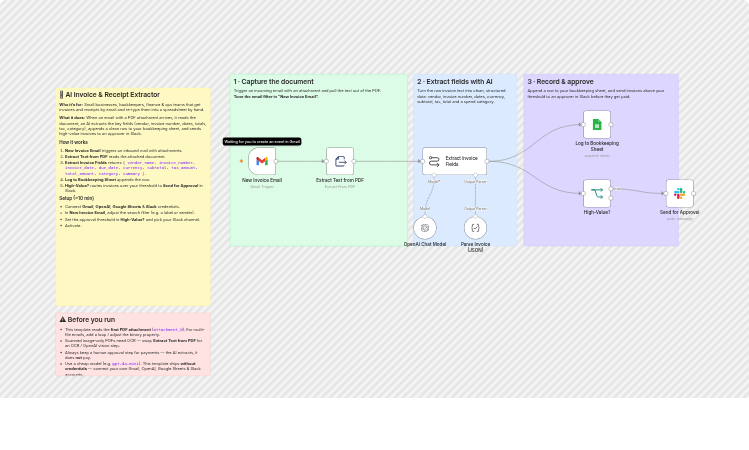749x450 pixels.
Task: Select the 'AI Invoice & Receipt Extractor' sticky title
Action: click(109, 95)
